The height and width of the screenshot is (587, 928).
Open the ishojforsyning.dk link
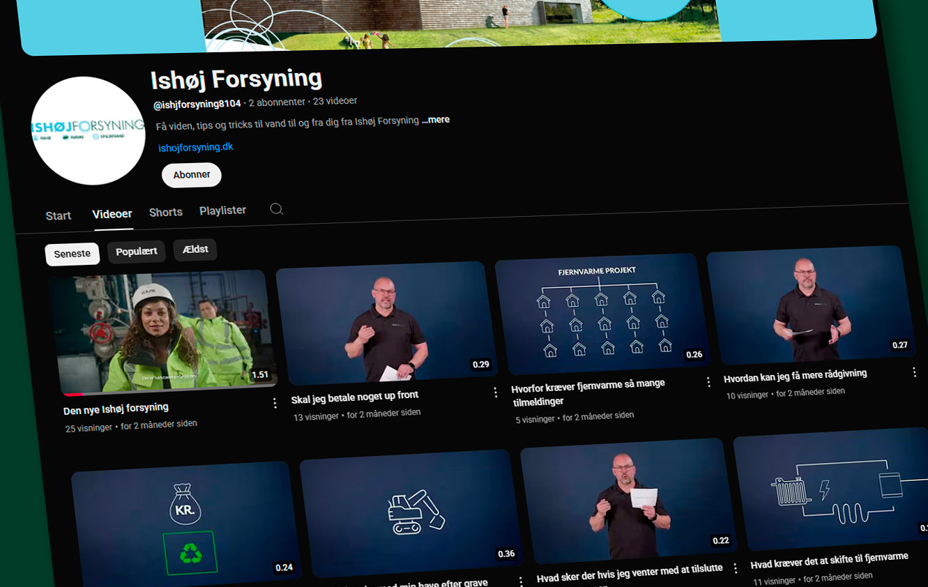pos(195,147)
